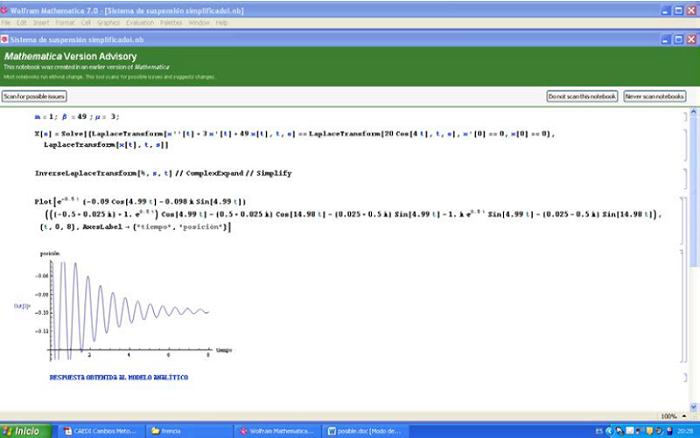Open the Graphics menu
Screen dimensions: 700x438
[108, 23]
